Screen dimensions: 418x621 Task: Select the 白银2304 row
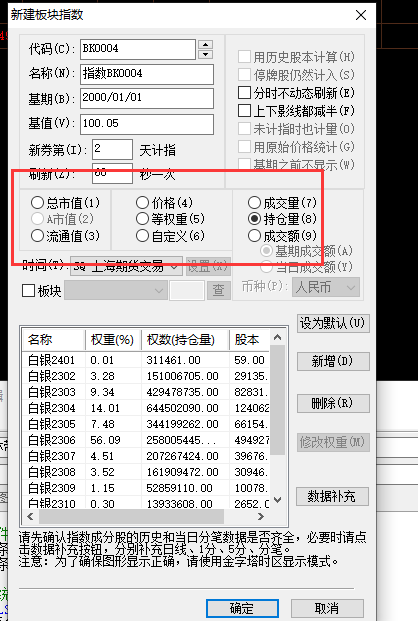tap(146, 408)
